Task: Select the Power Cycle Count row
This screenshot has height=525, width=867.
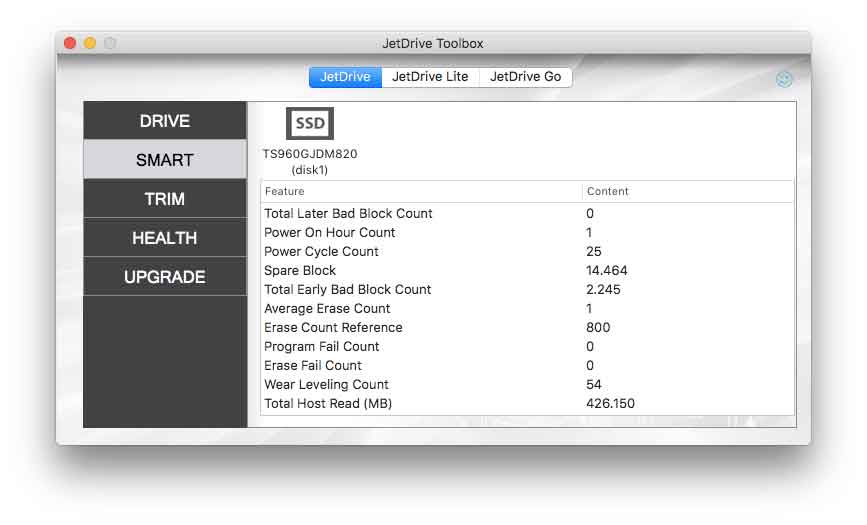Action: (x=527, y=251)
